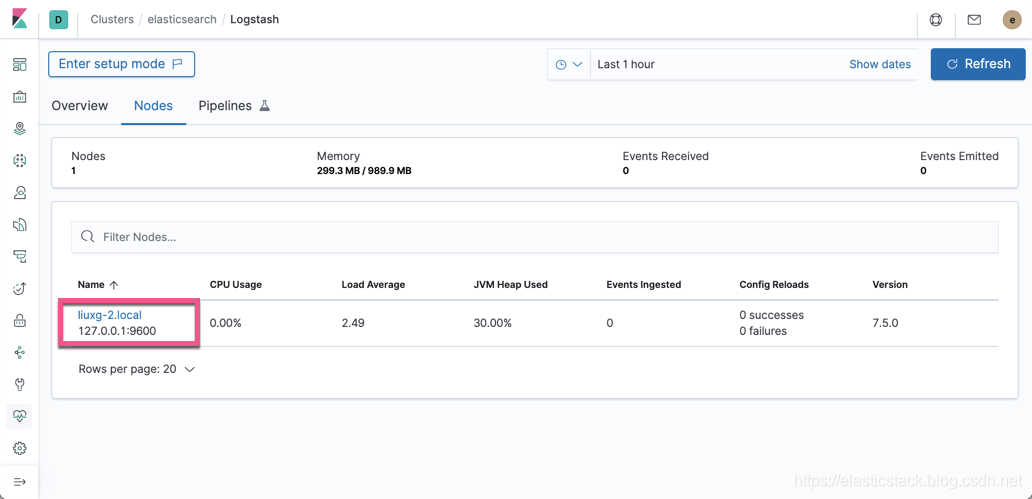Image resolution: width=1032 pixels, height=499 pixels.
Task: Open Uptime from the sidebar
Action: 20,288
